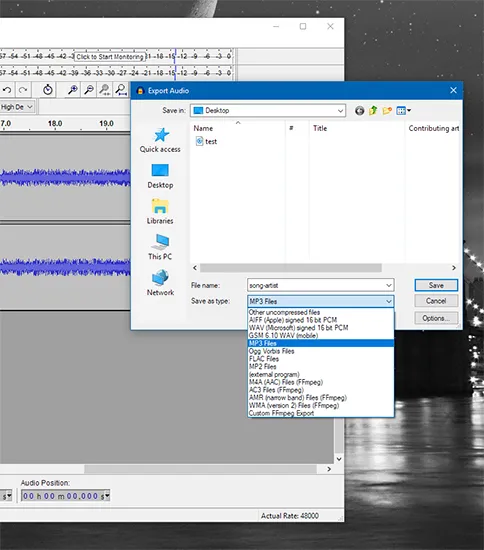The image size is (484, 550).
Task: Open Network in the places sidebar
Action: coord(160,283)
